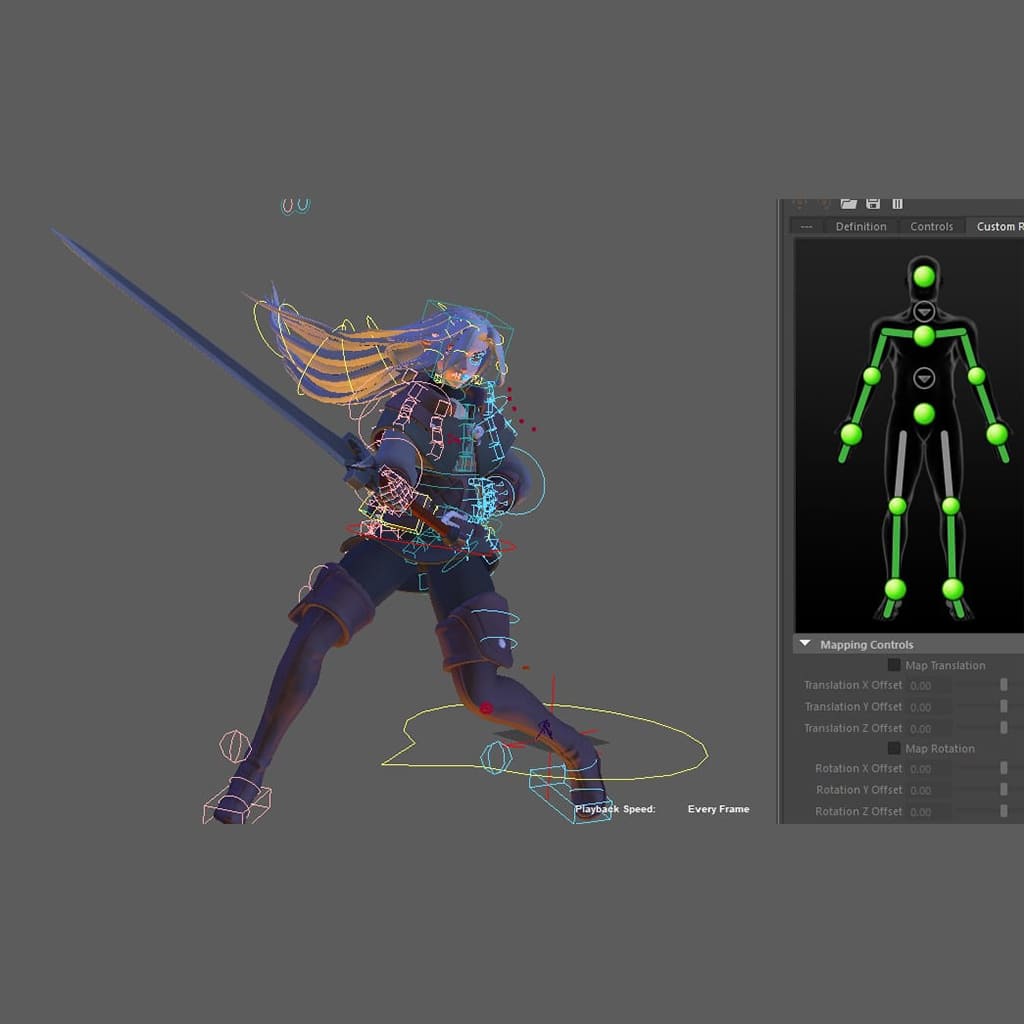The image size is (1024, 1024).
Task: Click the open folder icon in HumanIK toolbar
Action: (849, 203)
